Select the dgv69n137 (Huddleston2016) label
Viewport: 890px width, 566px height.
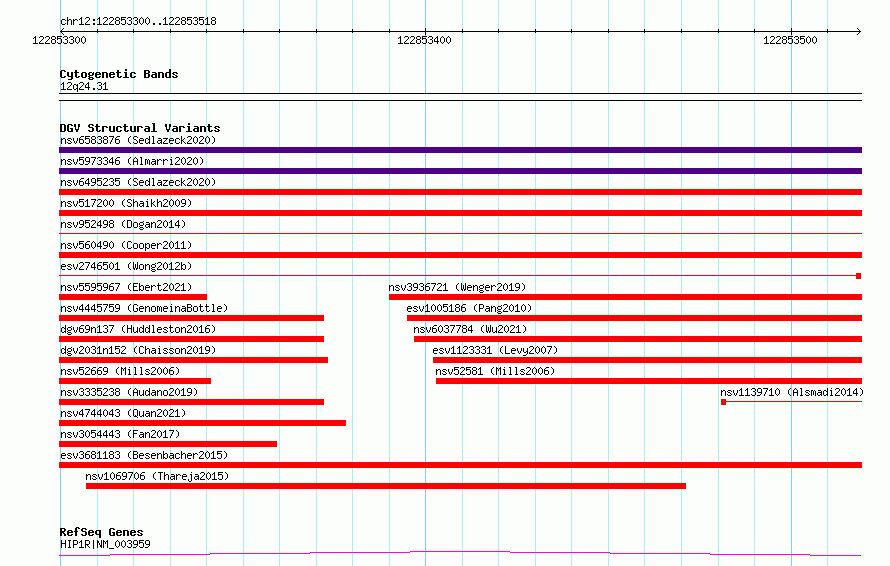coord(138,329)
